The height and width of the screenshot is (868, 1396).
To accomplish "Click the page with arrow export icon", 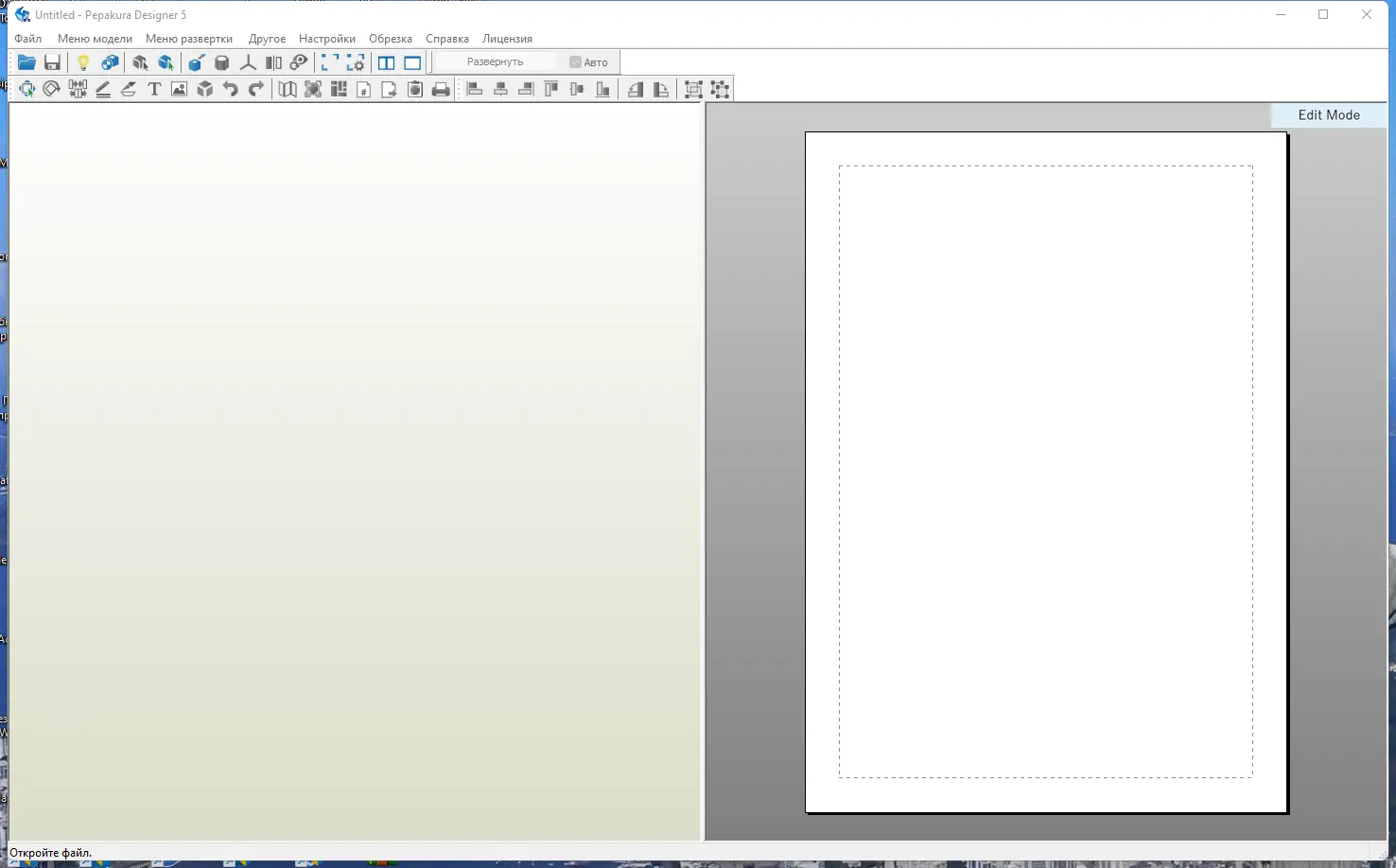I will (x=390, y=89).
